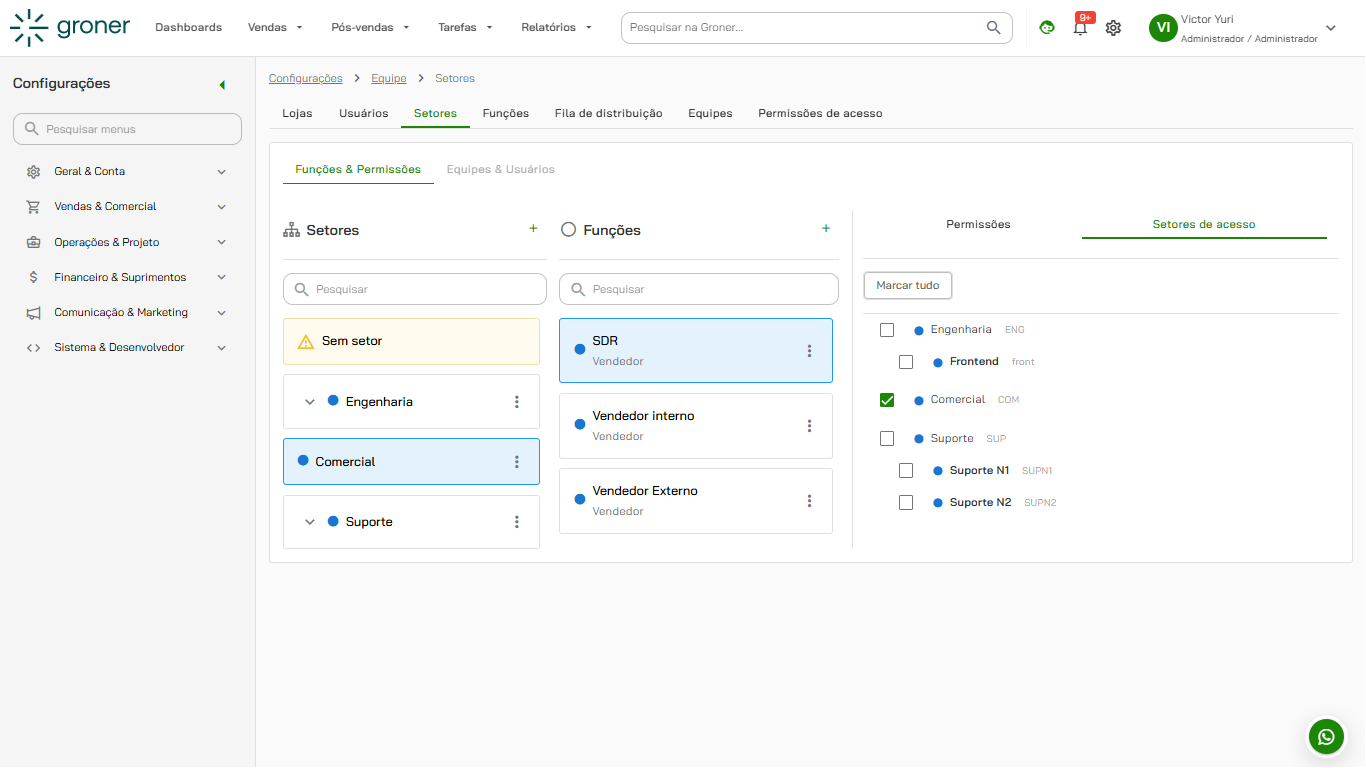Open the settings gear in top bar

pyautogui.click(x=1113, y=28)
